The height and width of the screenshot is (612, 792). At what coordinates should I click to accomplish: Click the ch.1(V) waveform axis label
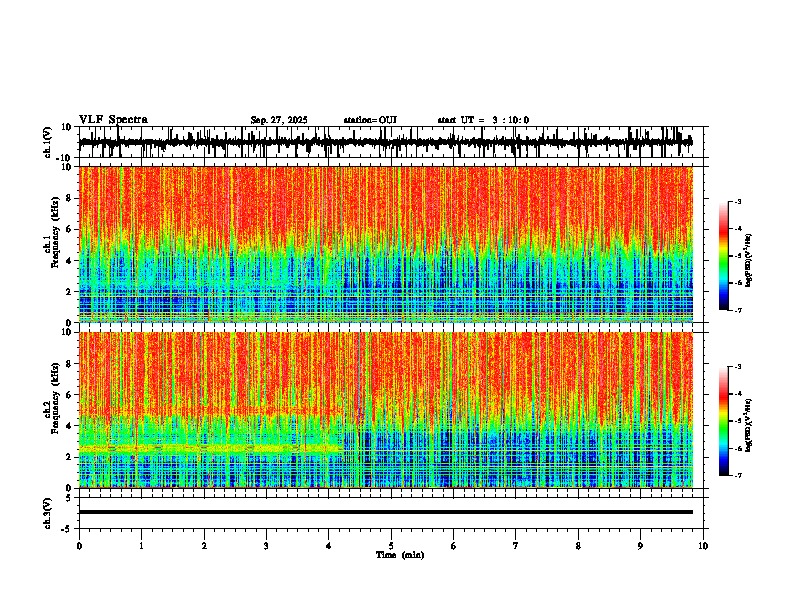(48, 142)
